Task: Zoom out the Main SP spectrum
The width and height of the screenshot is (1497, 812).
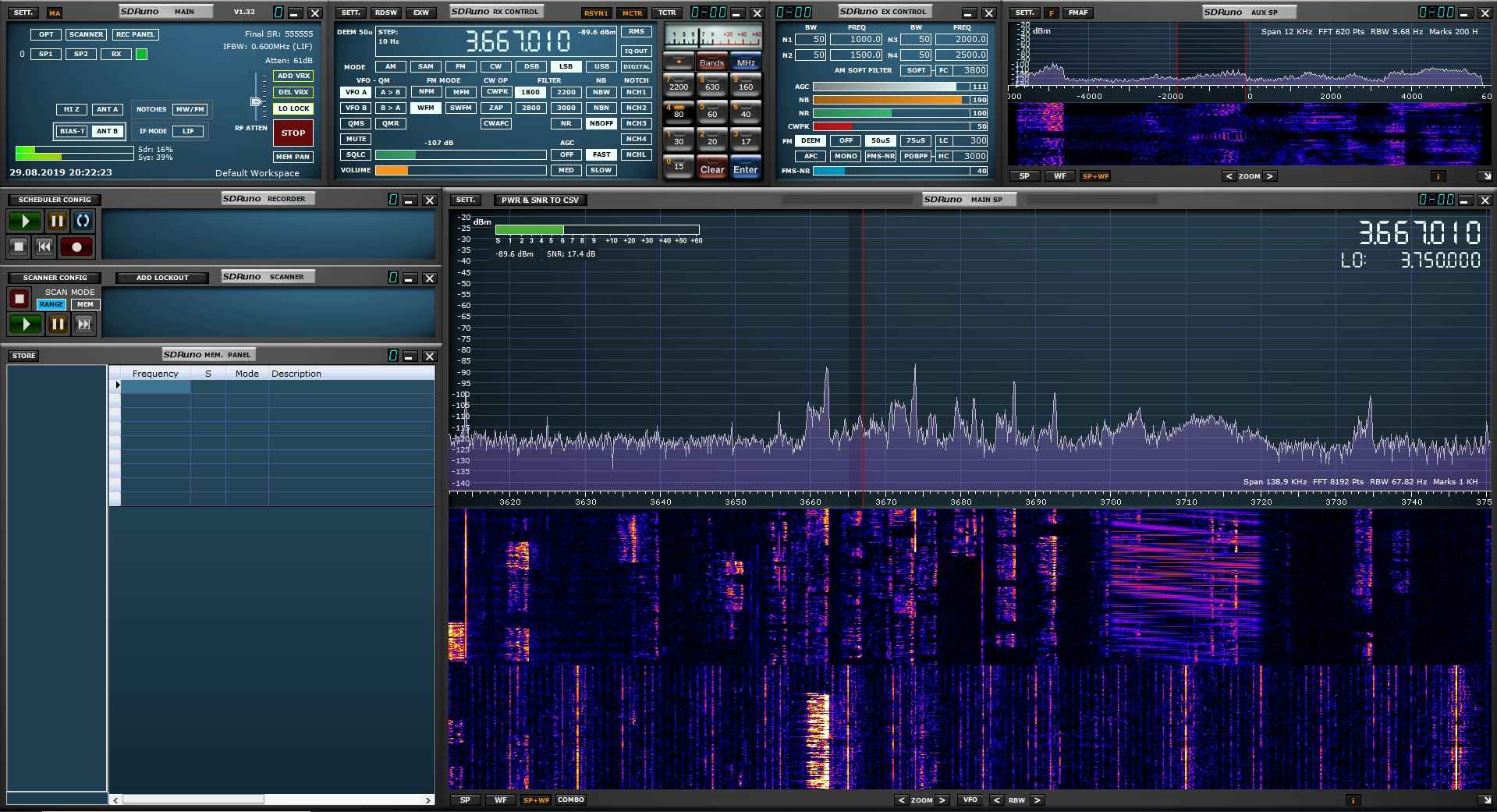Action: 901,800
